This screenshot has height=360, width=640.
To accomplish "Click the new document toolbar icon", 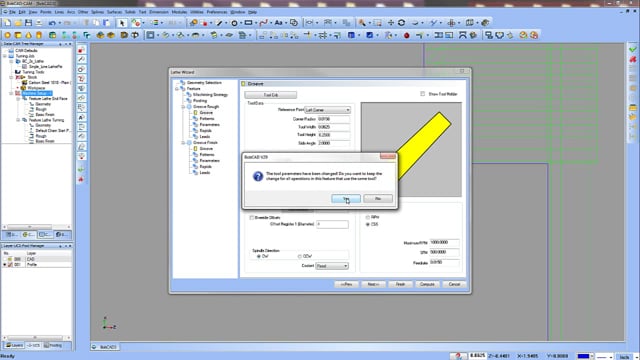I will pos(8,23).
